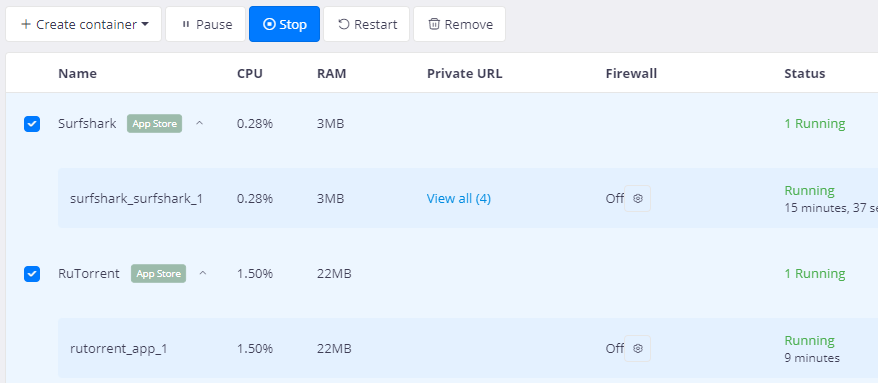Click the 9 minutes uptime text
Viewport: 878px width, 383px height.
pyautogui.click(x=812, y=358)
